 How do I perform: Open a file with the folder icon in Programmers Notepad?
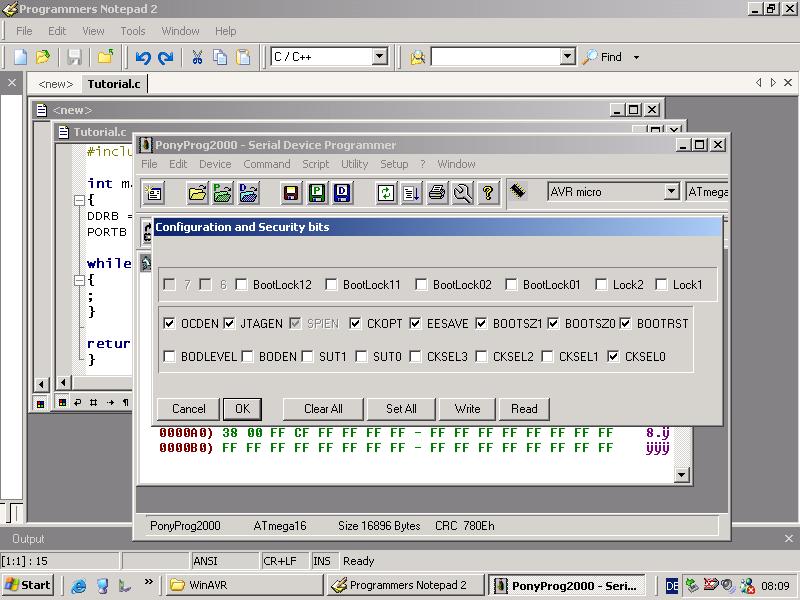(43, 57)
